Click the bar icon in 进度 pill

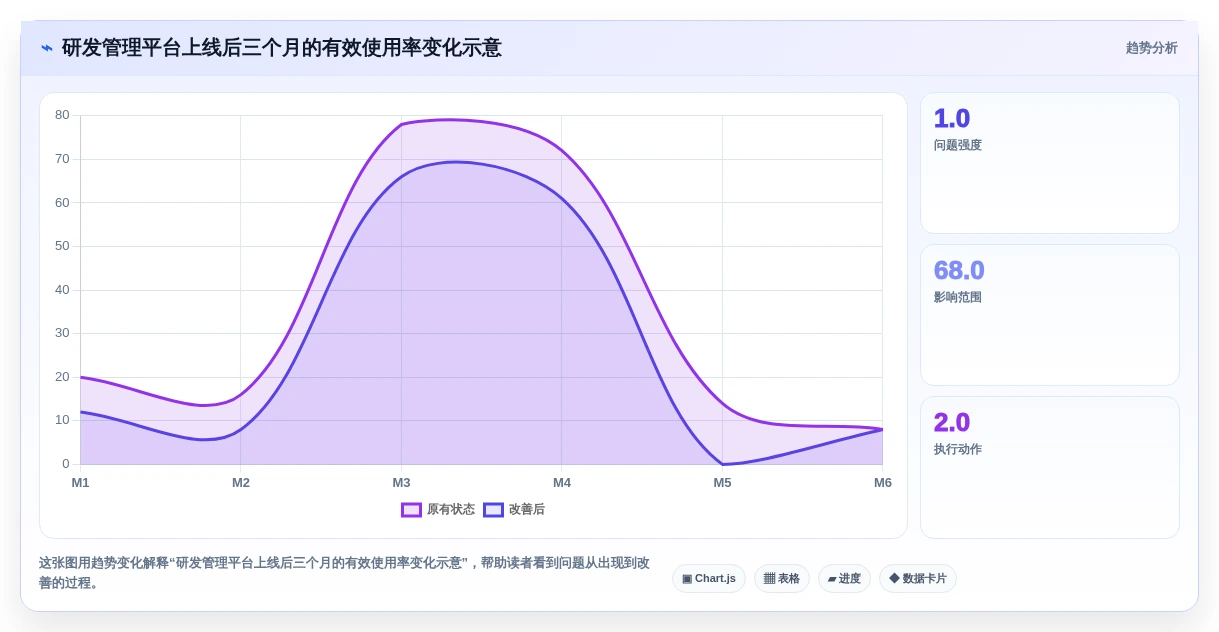click(832, 578)
